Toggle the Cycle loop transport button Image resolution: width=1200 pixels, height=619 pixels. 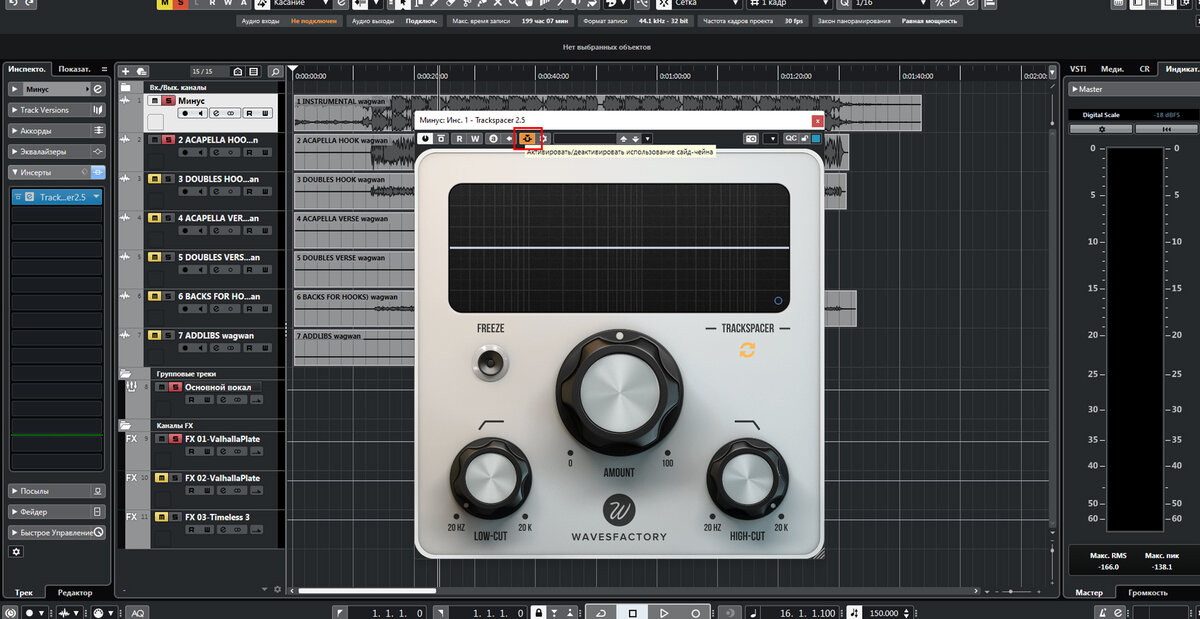[600, 612]
